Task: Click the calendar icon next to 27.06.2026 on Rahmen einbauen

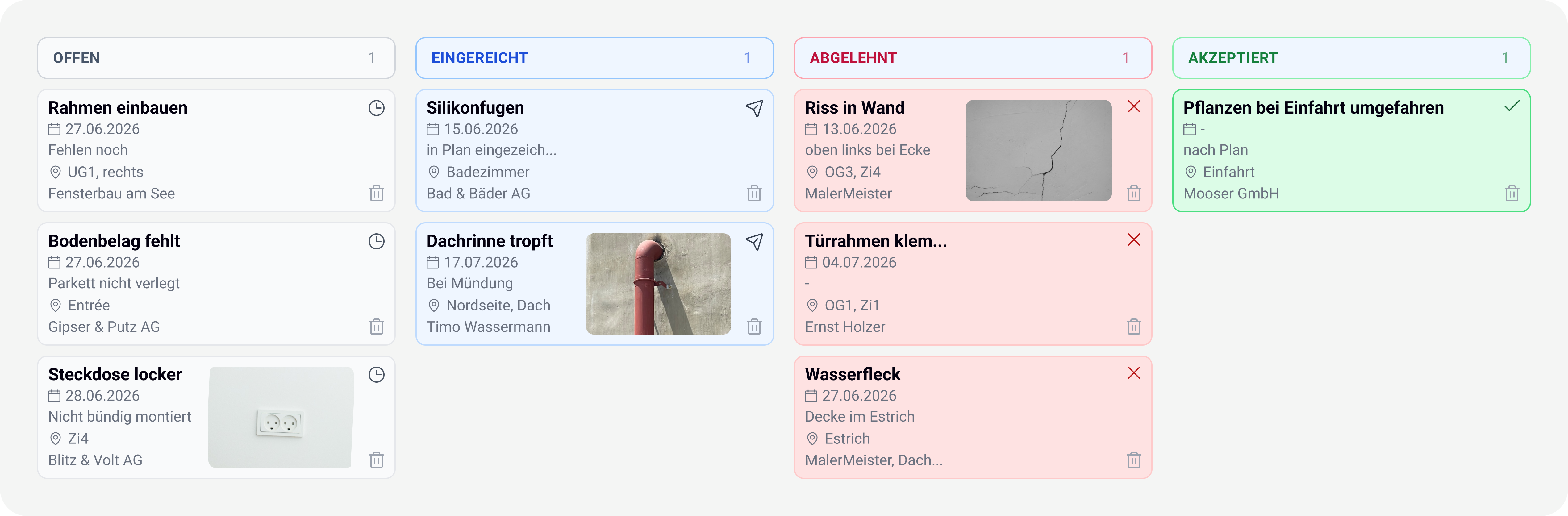Action: [x=54, y=129]
